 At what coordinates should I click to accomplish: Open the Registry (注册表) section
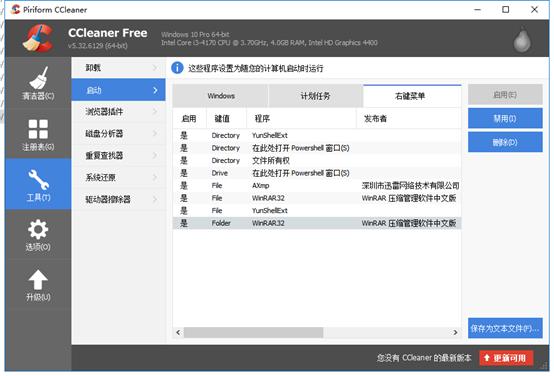38,134
